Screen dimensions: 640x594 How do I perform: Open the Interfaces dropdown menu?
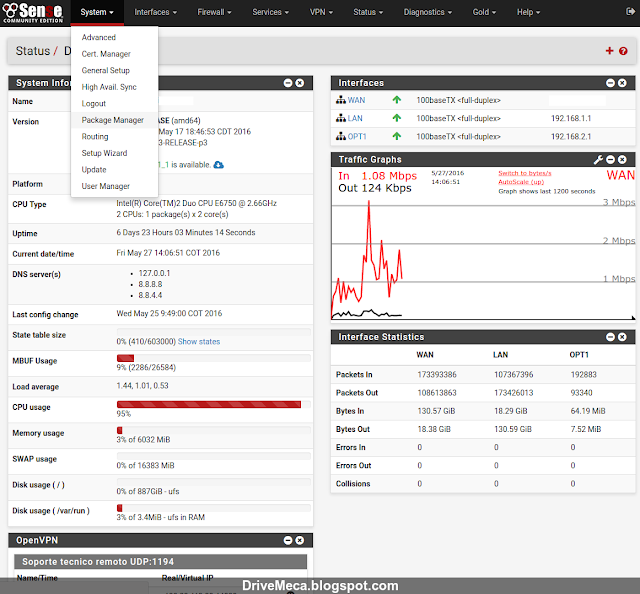coord(156,12)
